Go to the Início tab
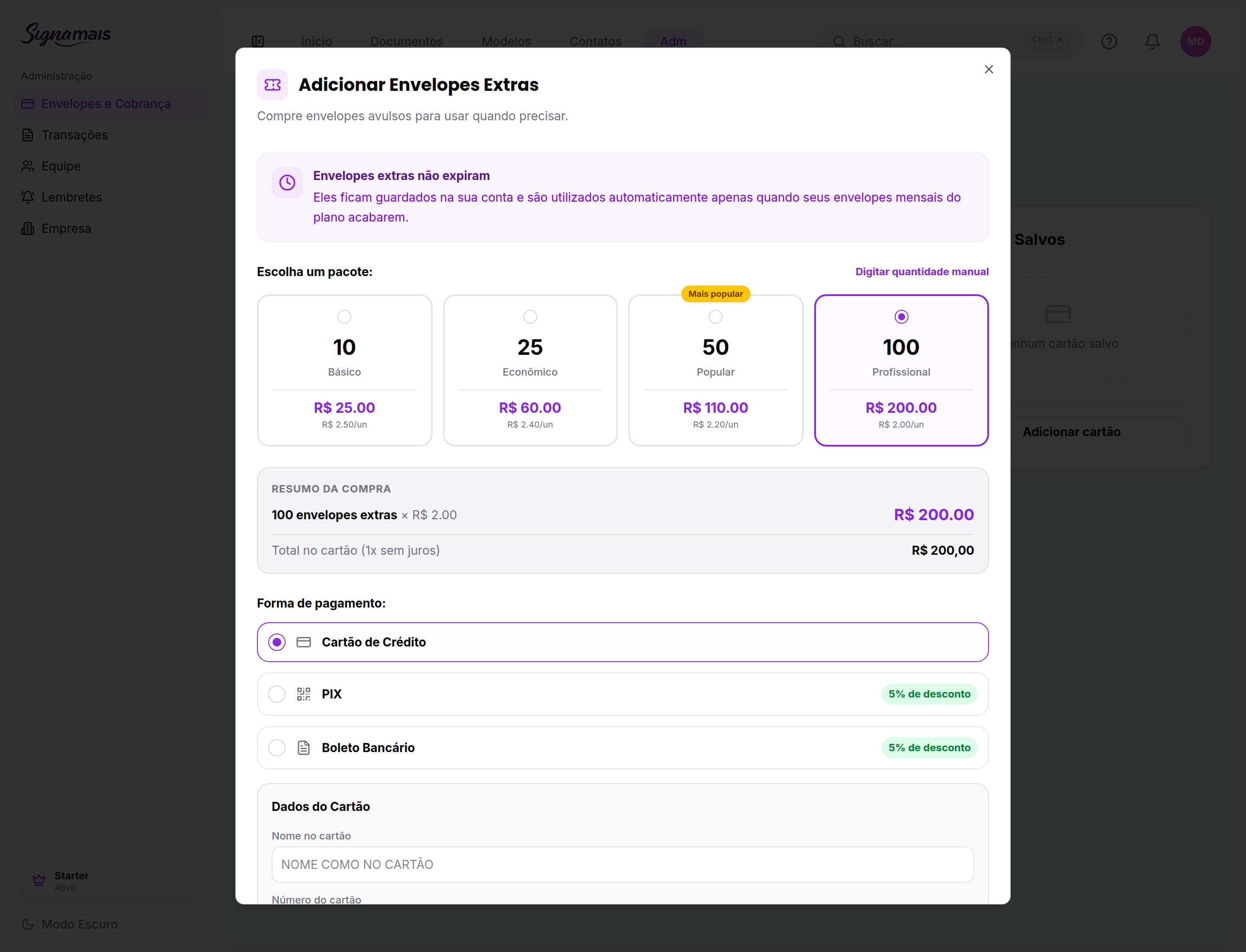 [316, 42]
